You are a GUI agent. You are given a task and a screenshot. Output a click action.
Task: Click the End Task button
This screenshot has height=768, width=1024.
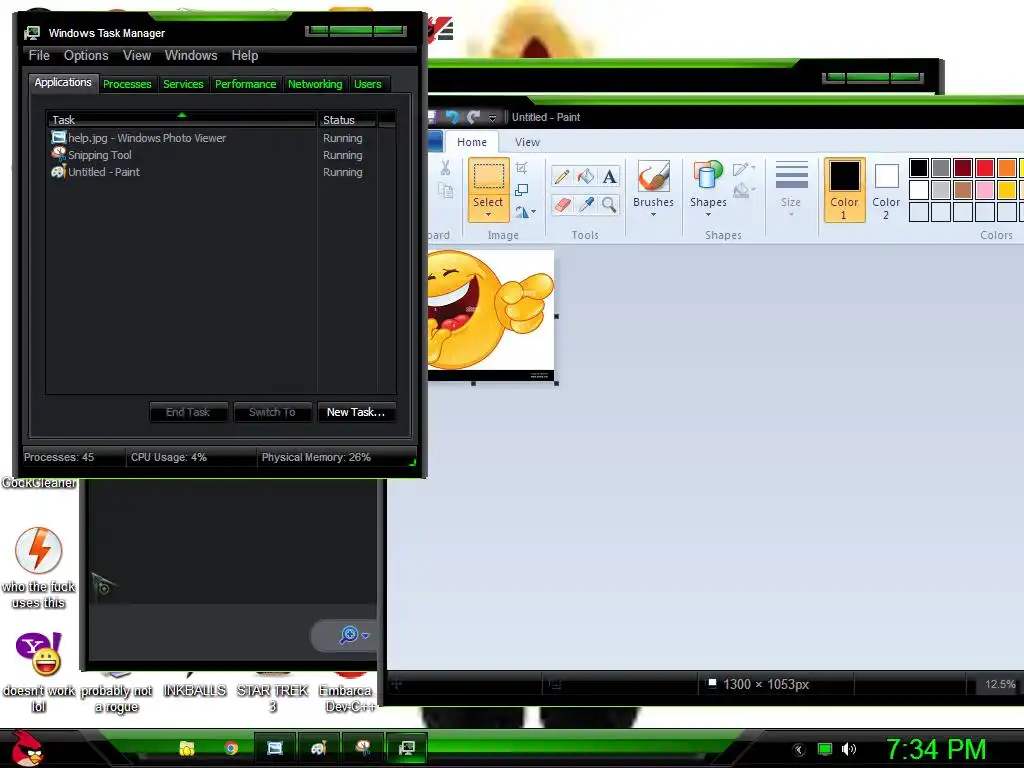(x=188, y=412)
